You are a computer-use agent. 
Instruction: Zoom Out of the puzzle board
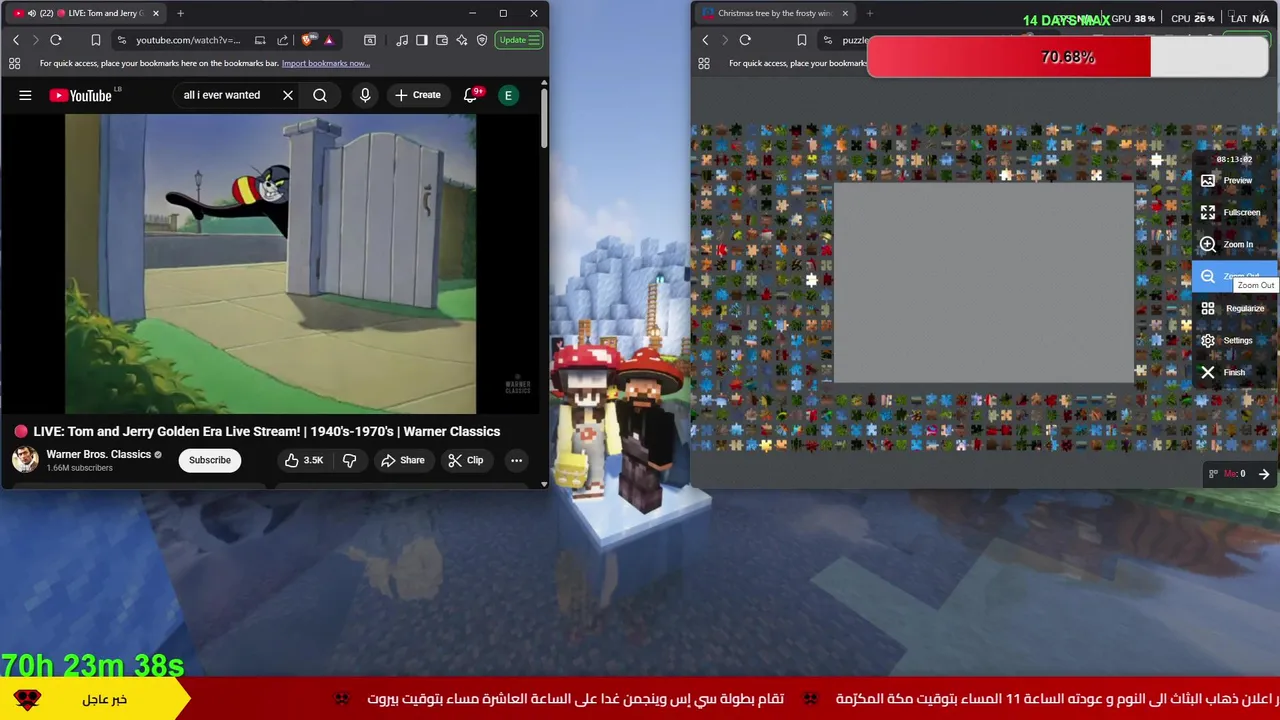pos(1235,277)
